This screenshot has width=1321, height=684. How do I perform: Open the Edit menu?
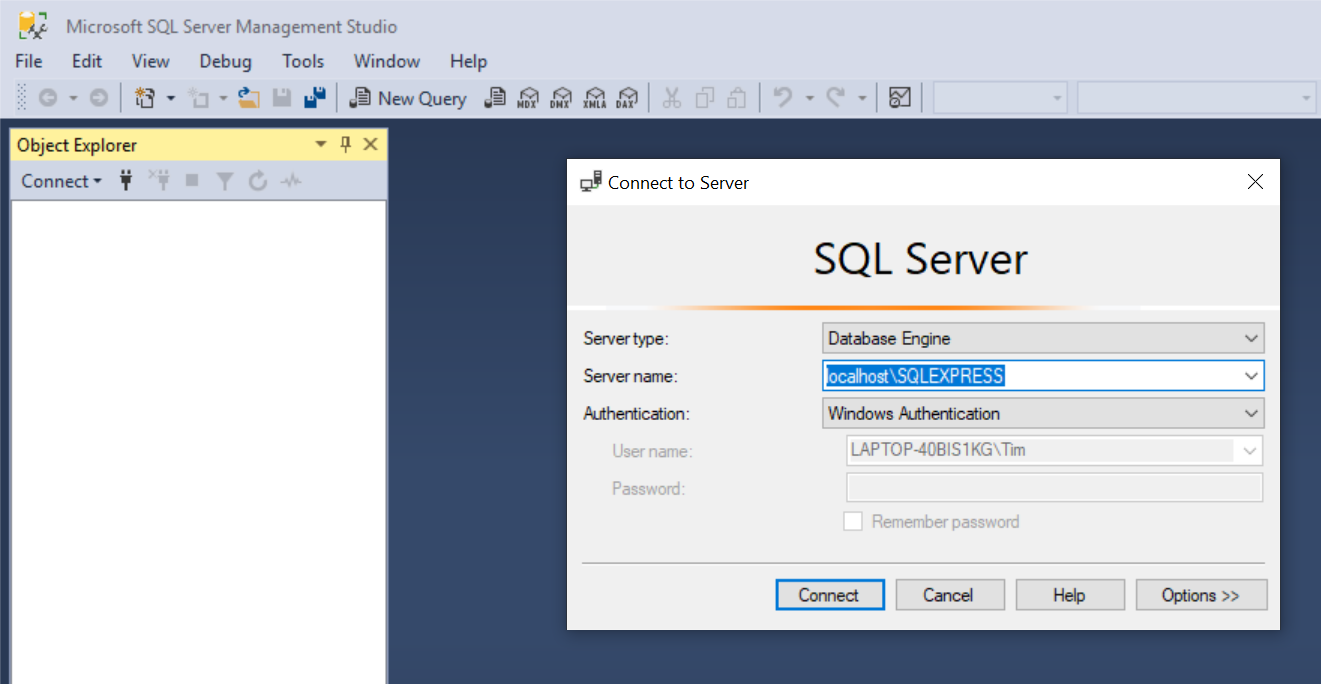tap(87, 61)
